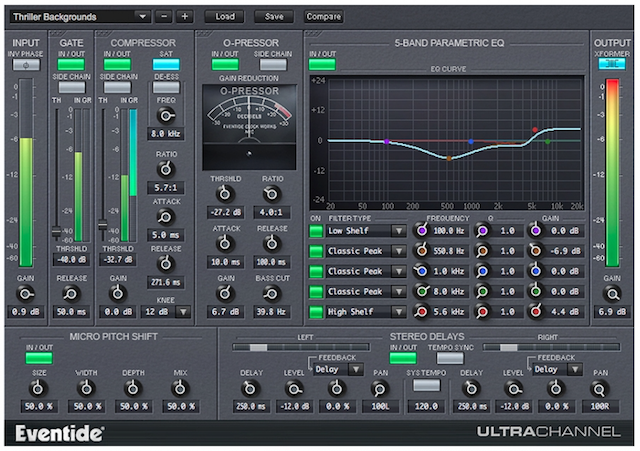This screenshot has height=451, width=640.
Task: Click the O-Pressor ATTACK knob
Action: [x=225, y=244]
